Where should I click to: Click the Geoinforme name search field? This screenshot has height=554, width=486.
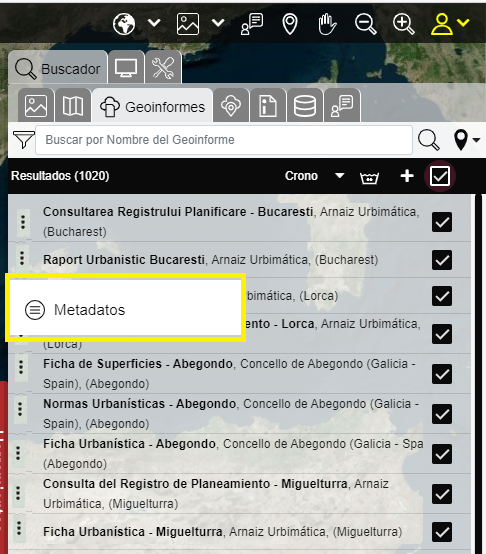(x=224, y=140)
